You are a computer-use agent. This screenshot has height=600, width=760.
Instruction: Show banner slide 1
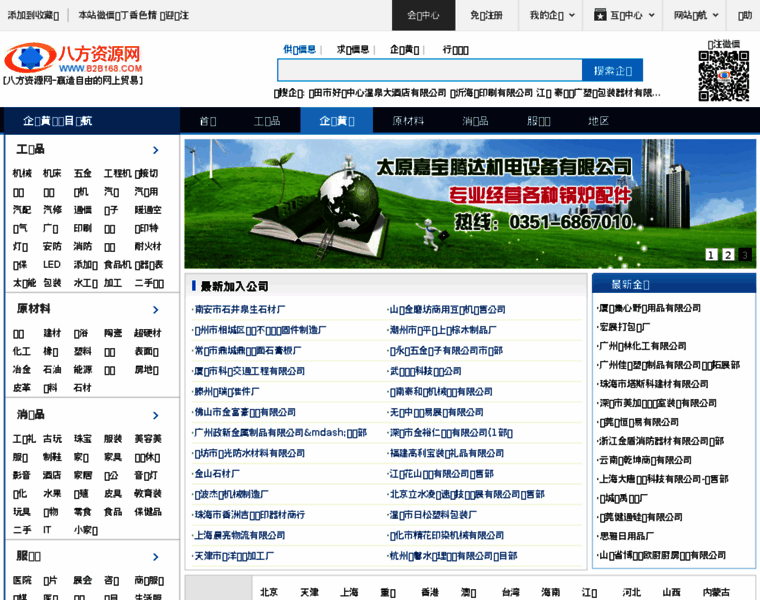(x=711, y=254)
